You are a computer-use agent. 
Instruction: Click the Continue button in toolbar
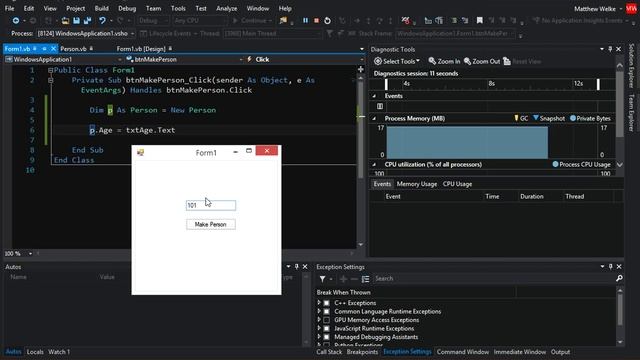[x=252, y=20]
